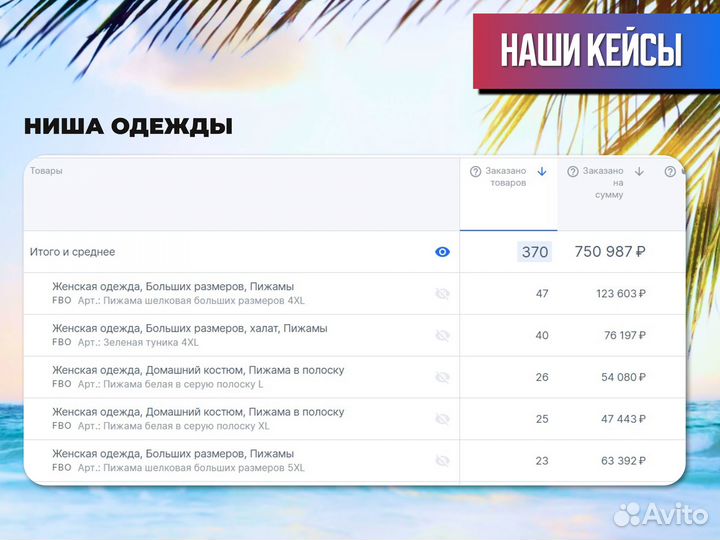Click FBO label in Зеленая туника row
Screen dimensions: 720x540
62,342
